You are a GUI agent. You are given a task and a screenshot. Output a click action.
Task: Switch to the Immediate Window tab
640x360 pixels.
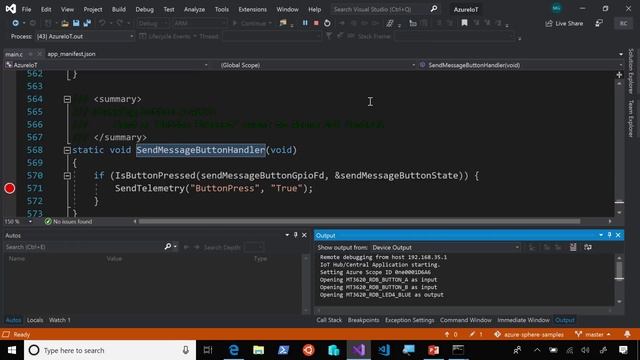point(523,320)
